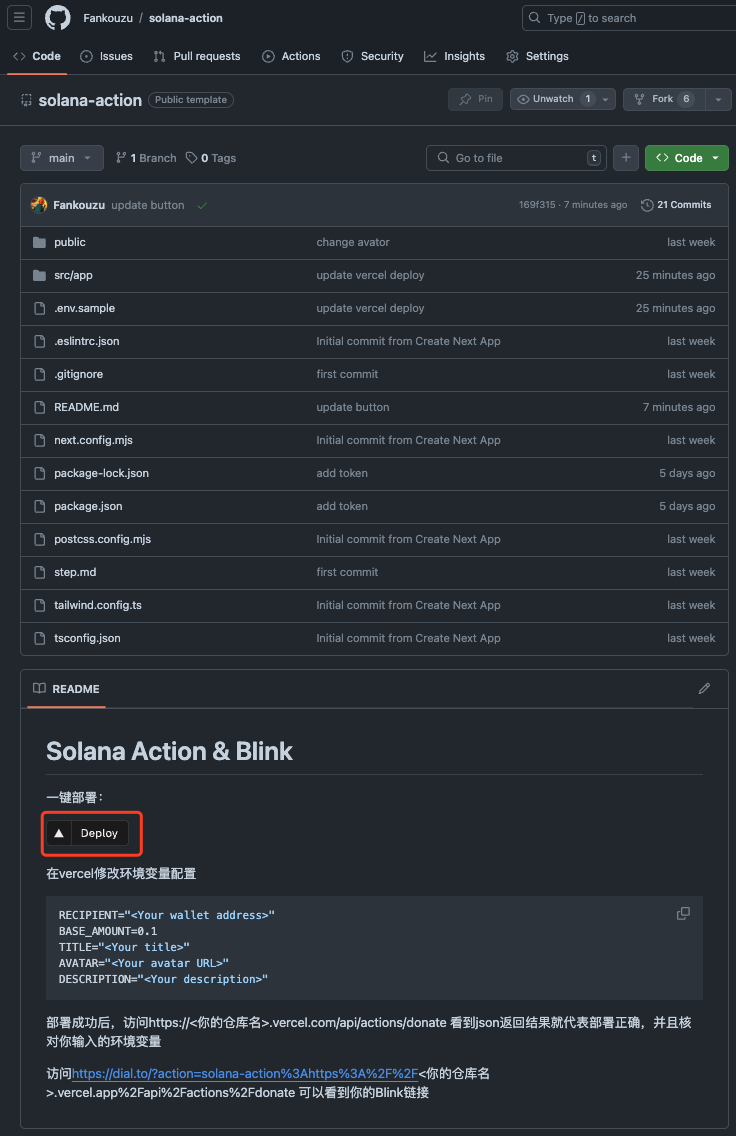736x1136 pixels.
Task: Open the dial.to action link
Action: tap(245, 1074)
